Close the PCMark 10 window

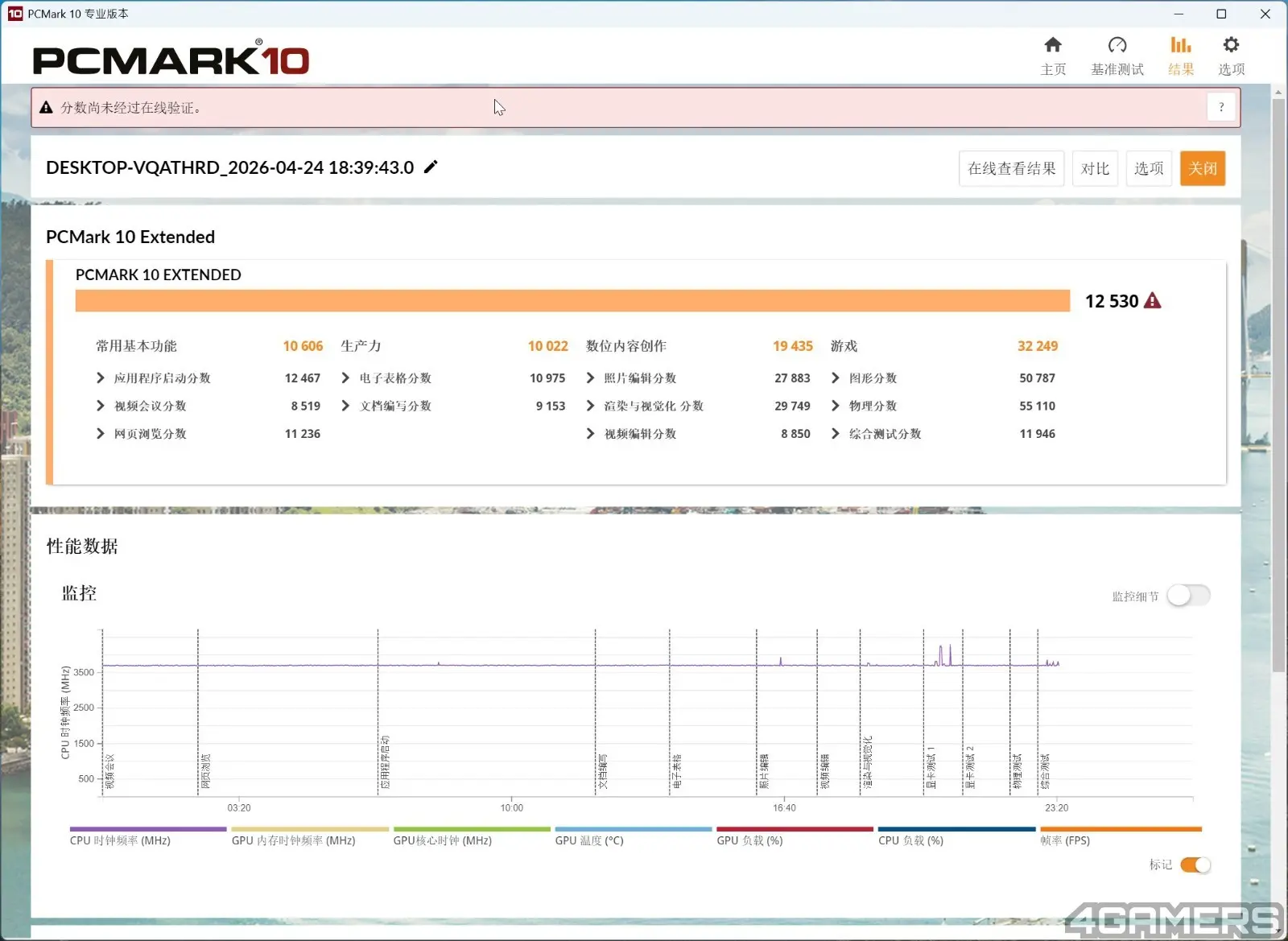coord(1265,14)
